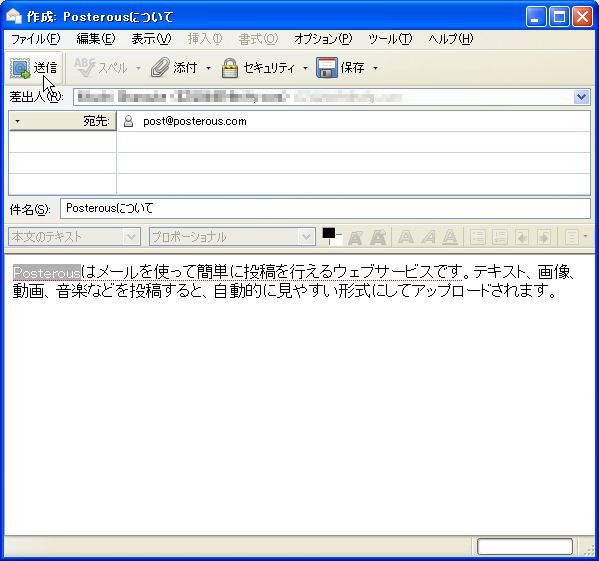Click the security (セキュリティ) padlock icon
The height and width of the screenshot is (561, 599).
pyautogui.click(x=230, y=68)
